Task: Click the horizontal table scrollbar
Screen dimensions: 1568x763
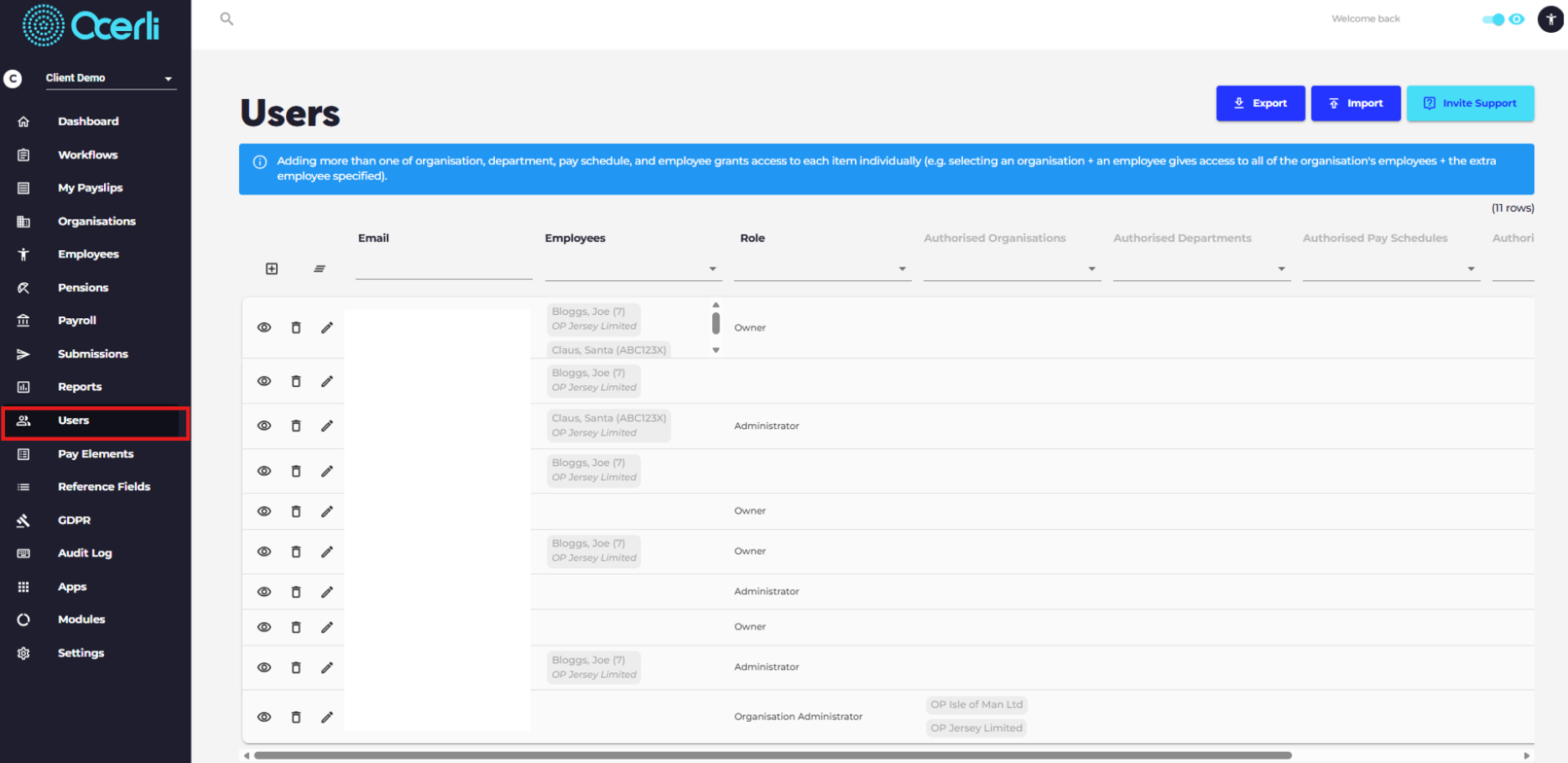Action: 772,755
